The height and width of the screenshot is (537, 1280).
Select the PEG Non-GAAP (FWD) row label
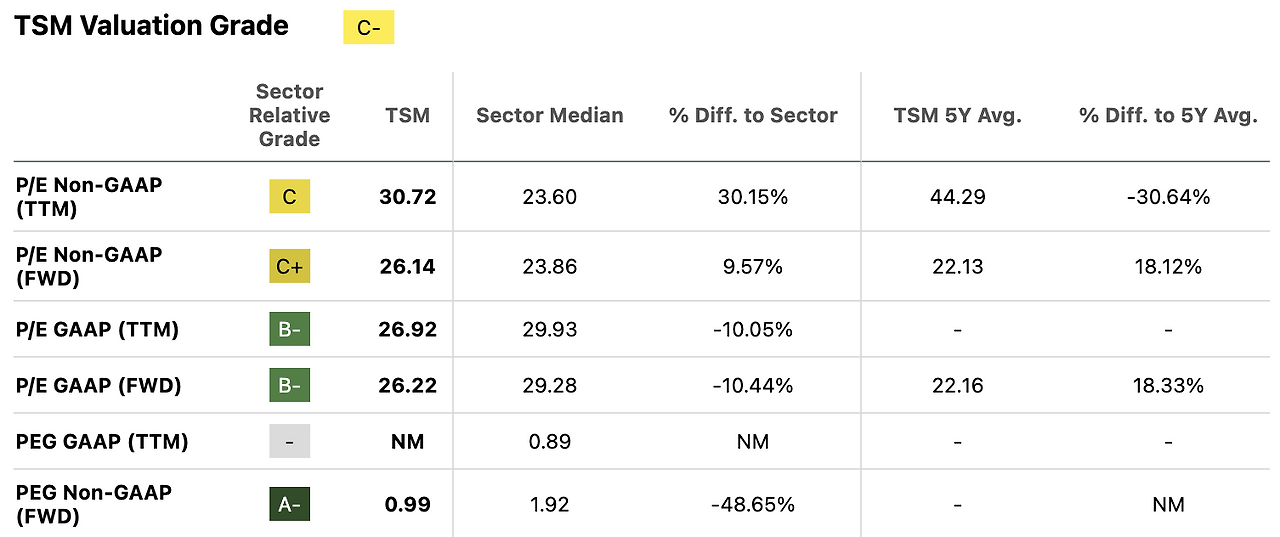[93, 504]
